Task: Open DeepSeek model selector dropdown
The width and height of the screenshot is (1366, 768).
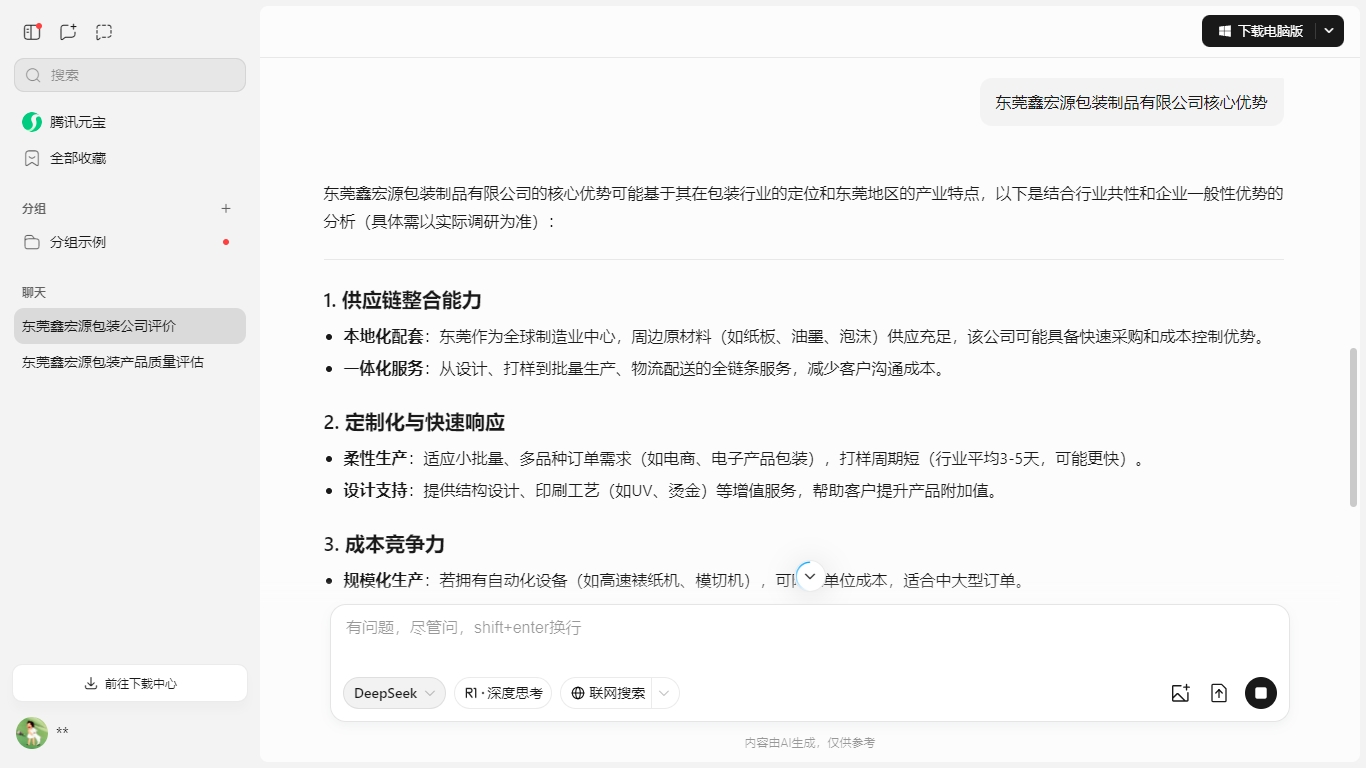Action: [x=394, y=693]
